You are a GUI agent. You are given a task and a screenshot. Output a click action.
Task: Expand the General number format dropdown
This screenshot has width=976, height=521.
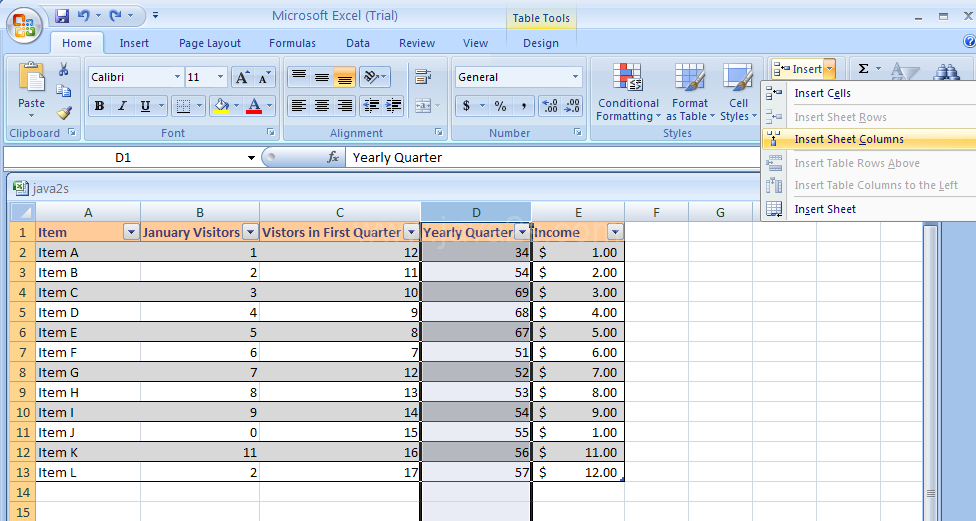(575, 77)
